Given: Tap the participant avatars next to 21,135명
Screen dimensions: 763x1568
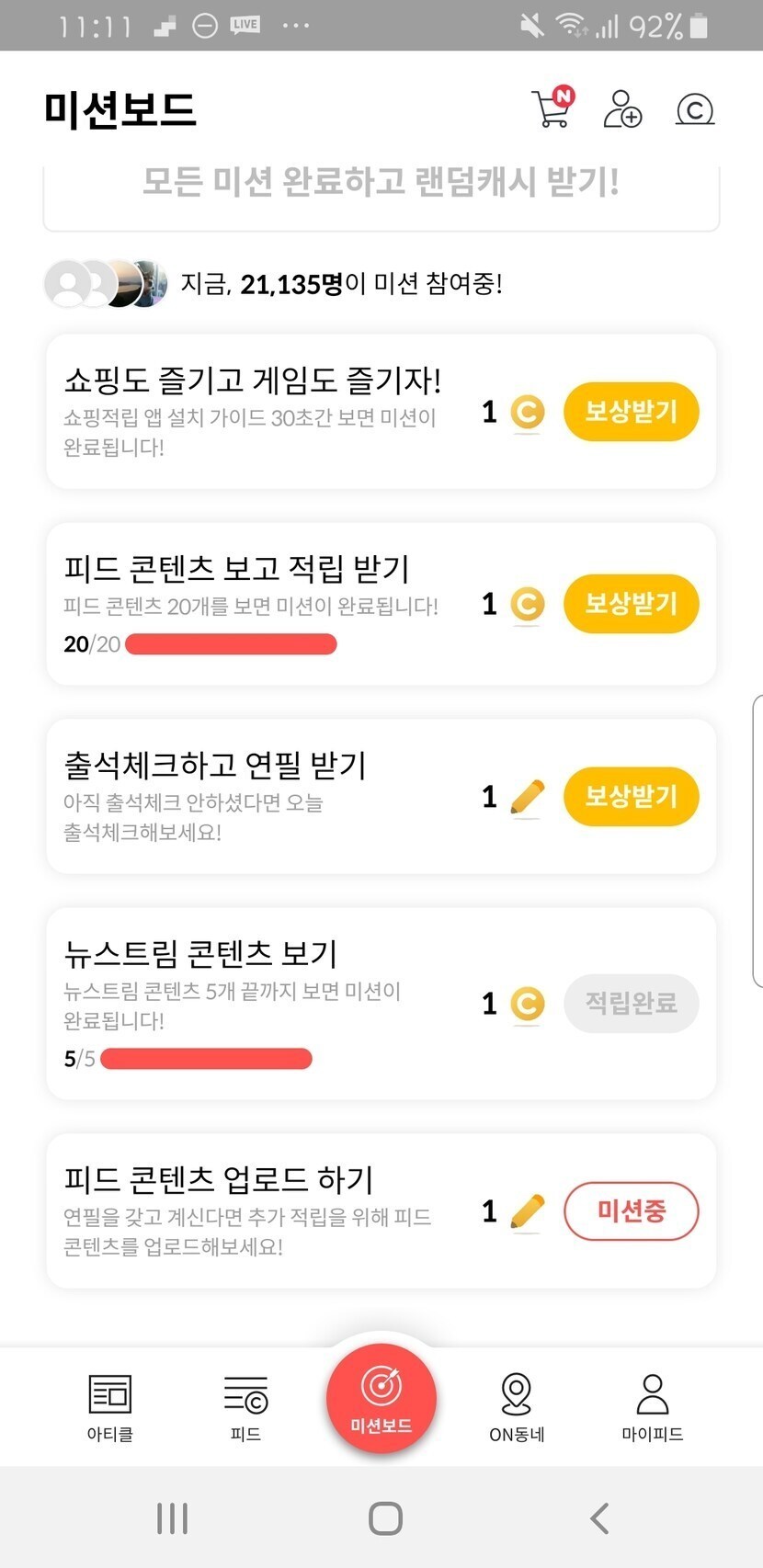Looking at the screenshot, I should tap(106, 283).
